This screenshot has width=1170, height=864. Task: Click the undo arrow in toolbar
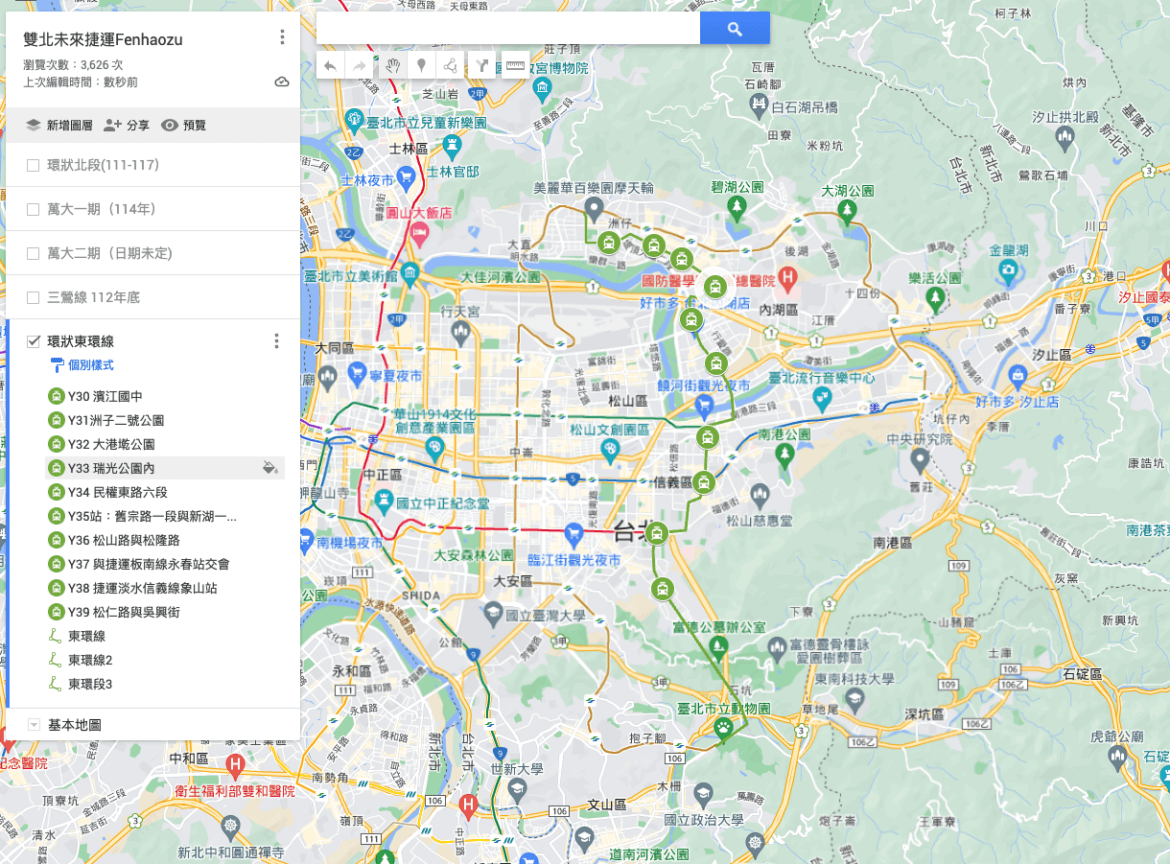click(x=330, y=66)
